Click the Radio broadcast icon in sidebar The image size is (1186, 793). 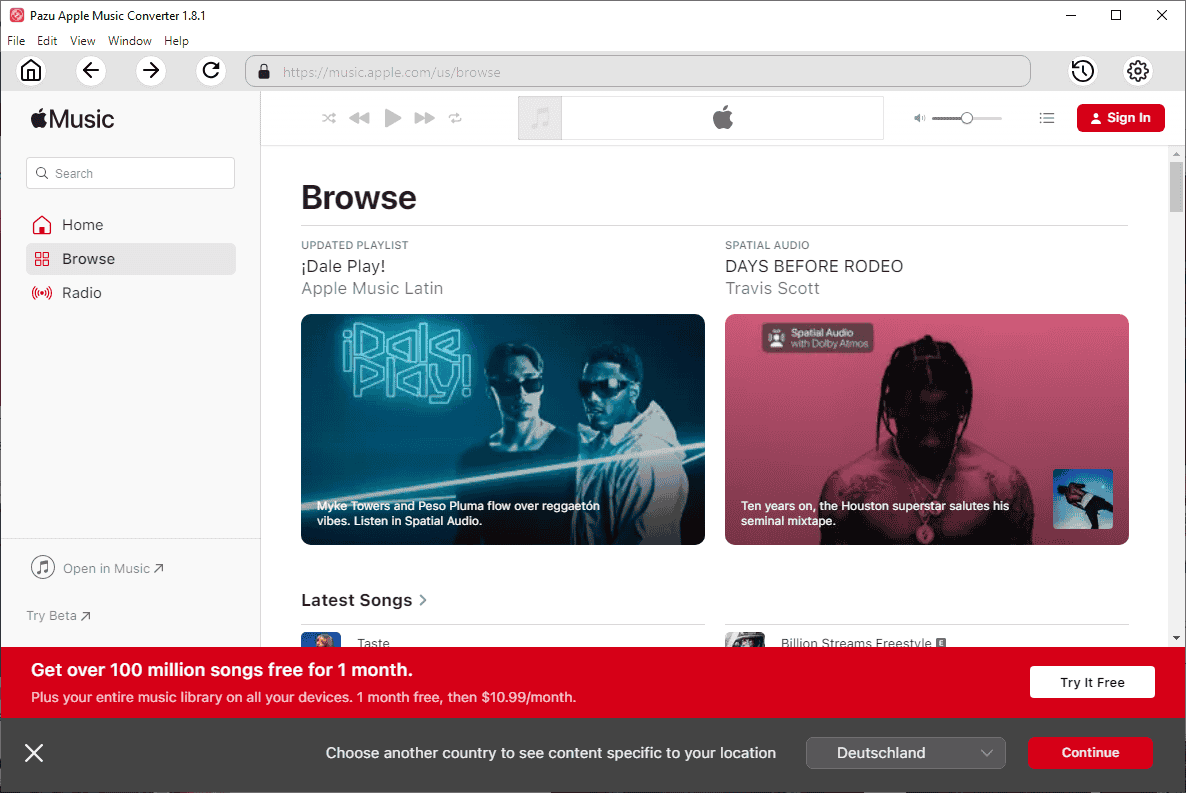point(42,293)
